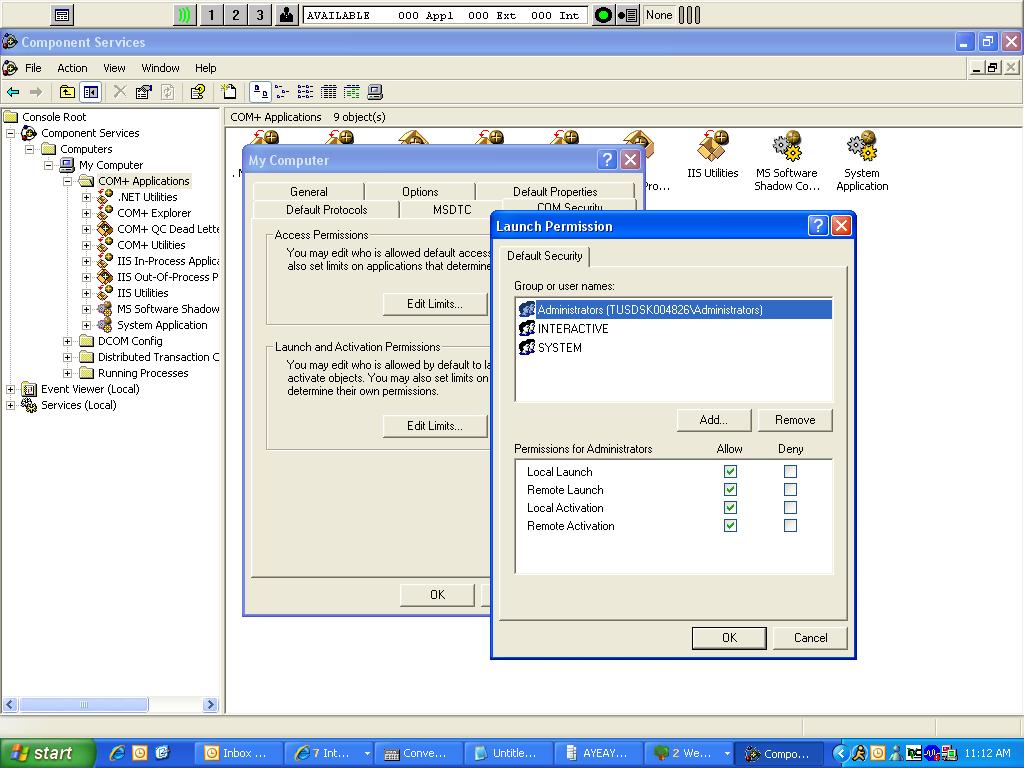Check Deny for Remote Activation

click(x=790, y=526)
